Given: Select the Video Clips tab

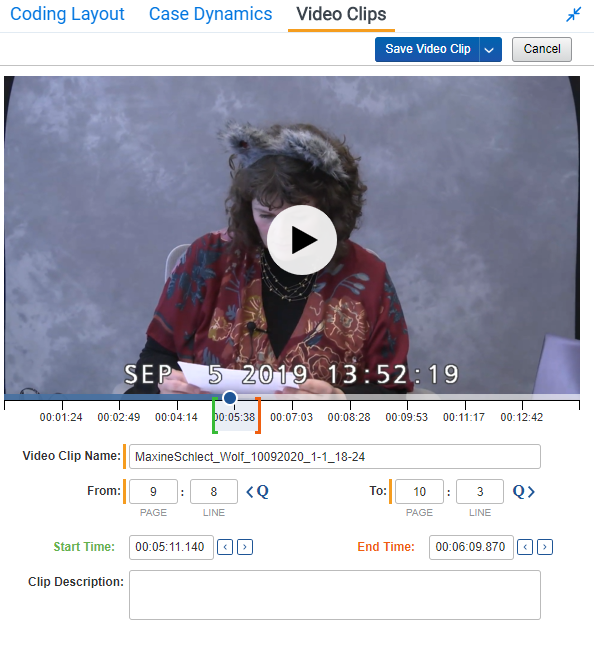Looking at the screenshot, I should (341, 14).
